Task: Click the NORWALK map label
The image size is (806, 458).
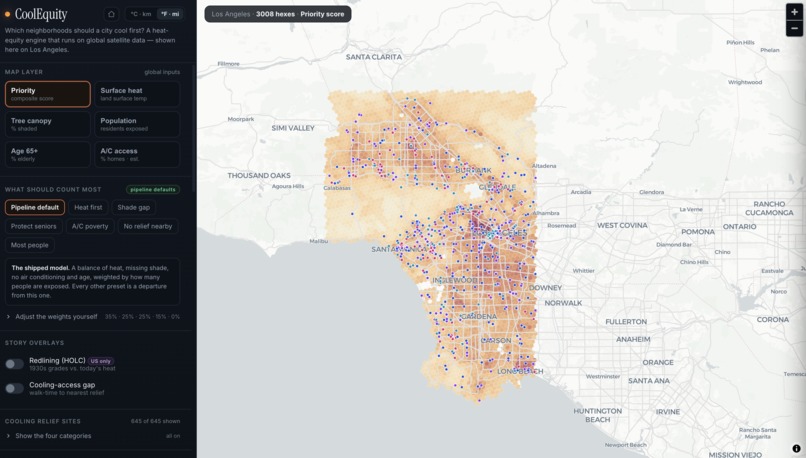Action: coord(563,303)
